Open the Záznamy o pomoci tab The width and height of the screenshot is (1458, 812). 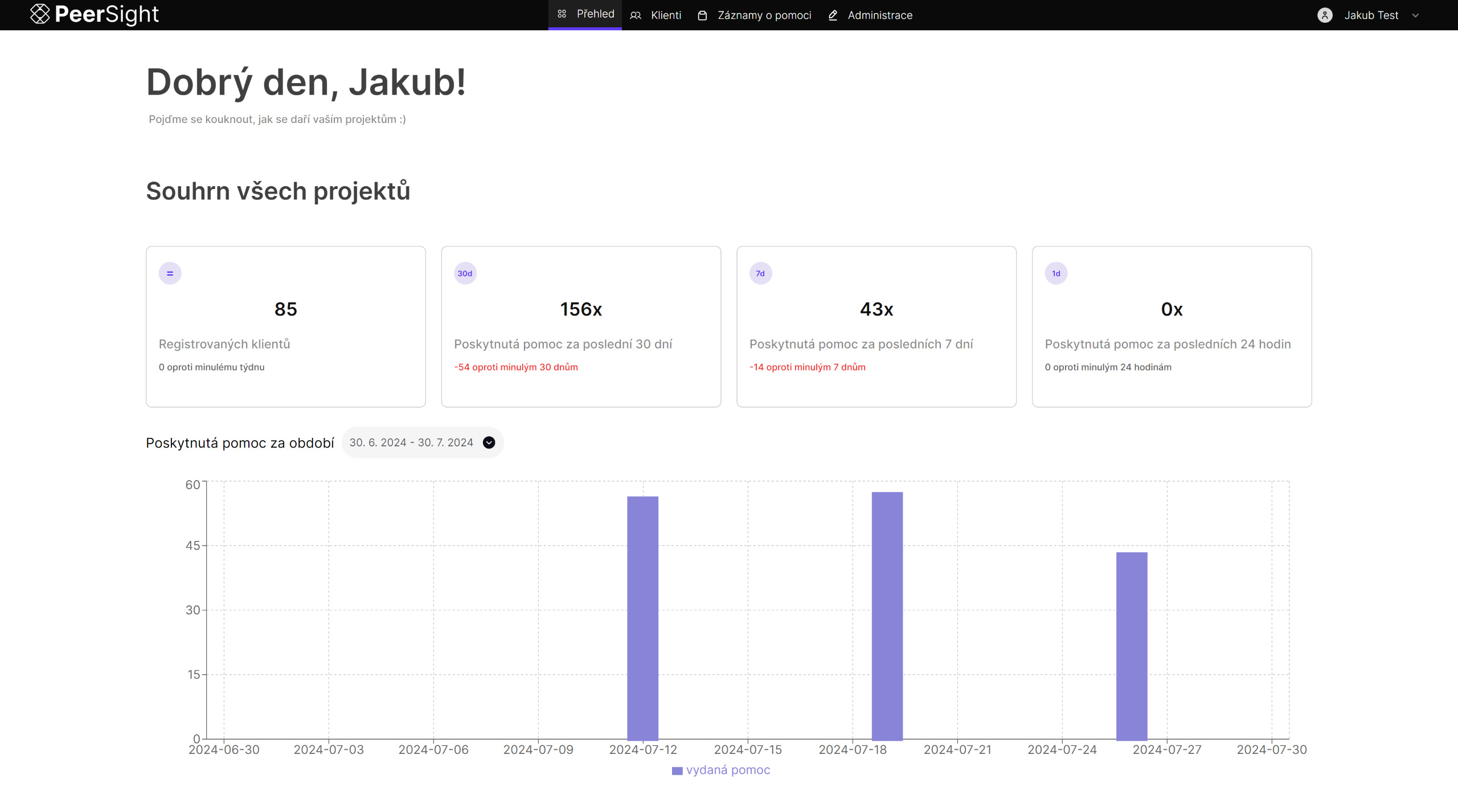tap(764, 15)
